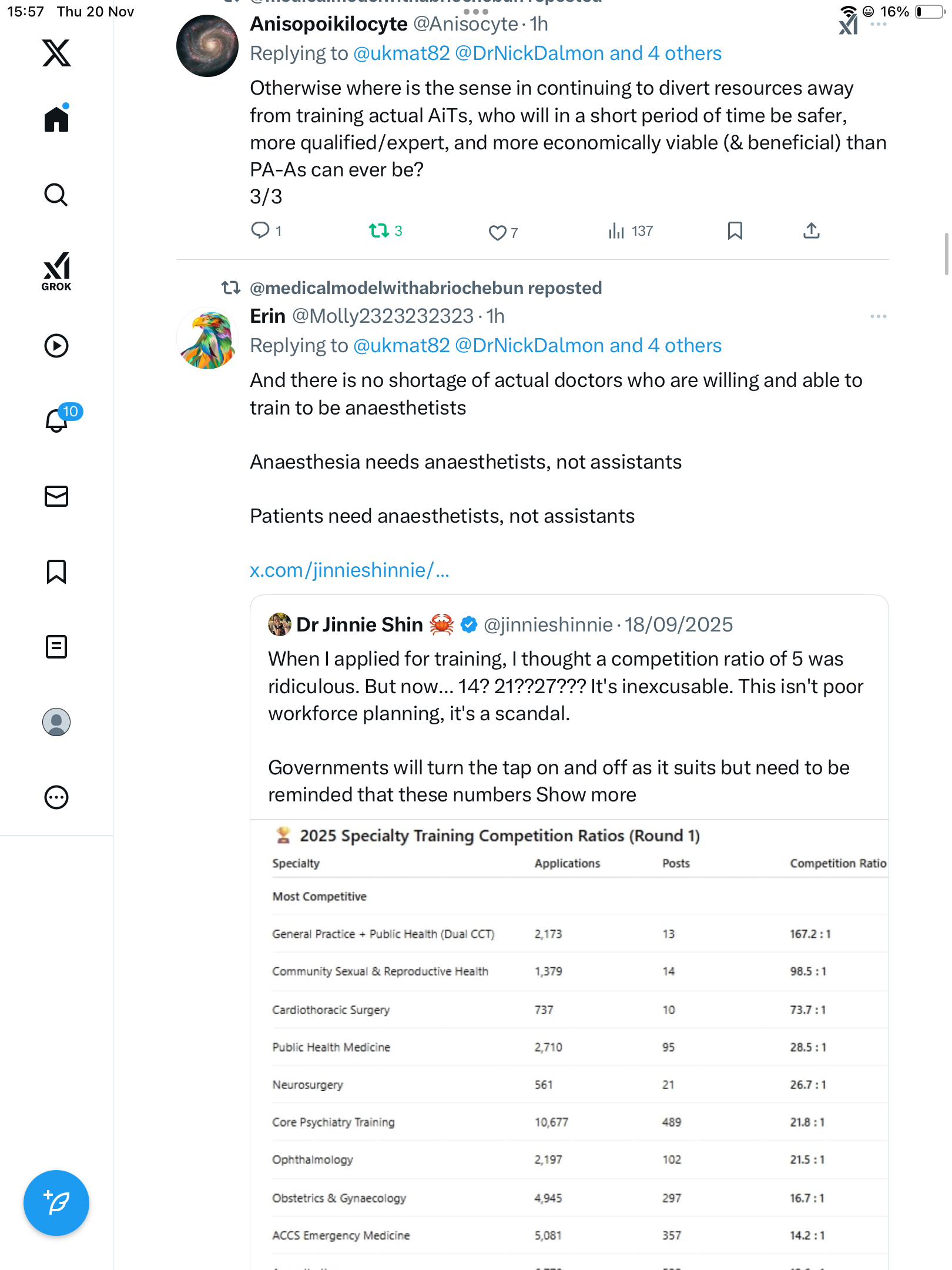This screenshot has width=952, height=1270.
Task: Tap the compose new post button
Action: click(x=56, y=1203)
